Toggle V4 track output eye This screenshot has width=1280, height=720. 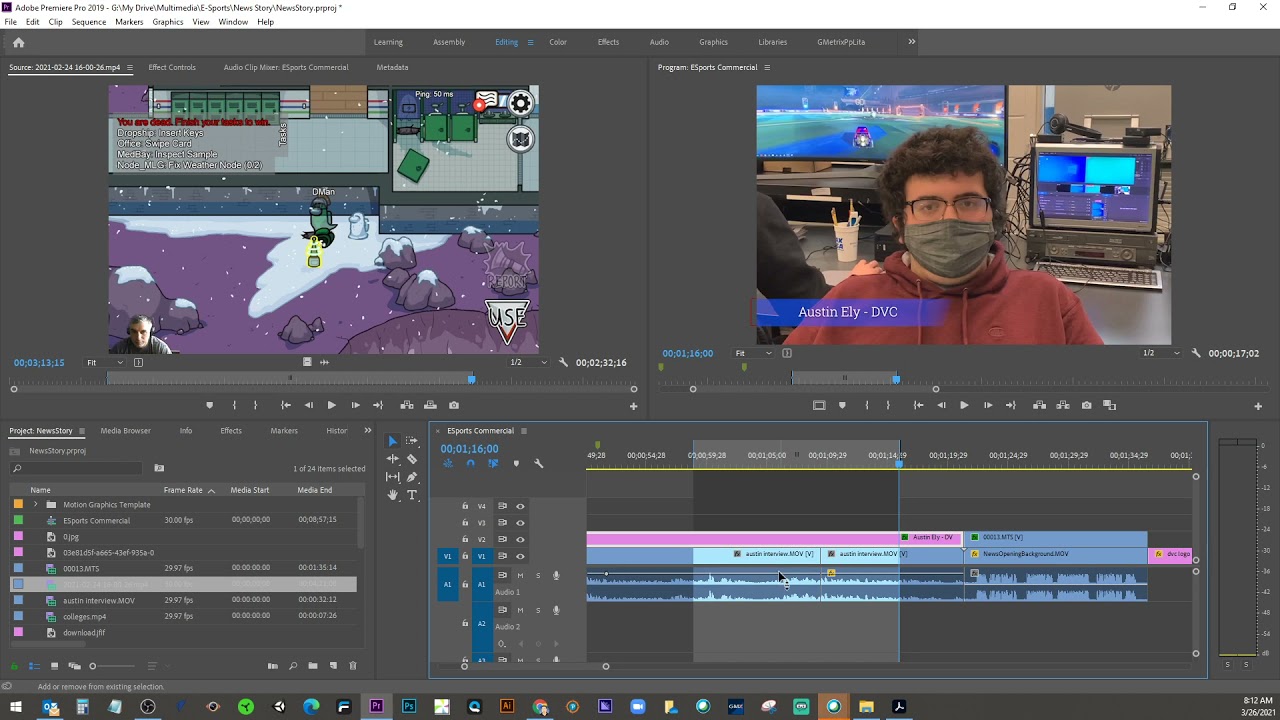pyautogui.click(x=520, y=506)
